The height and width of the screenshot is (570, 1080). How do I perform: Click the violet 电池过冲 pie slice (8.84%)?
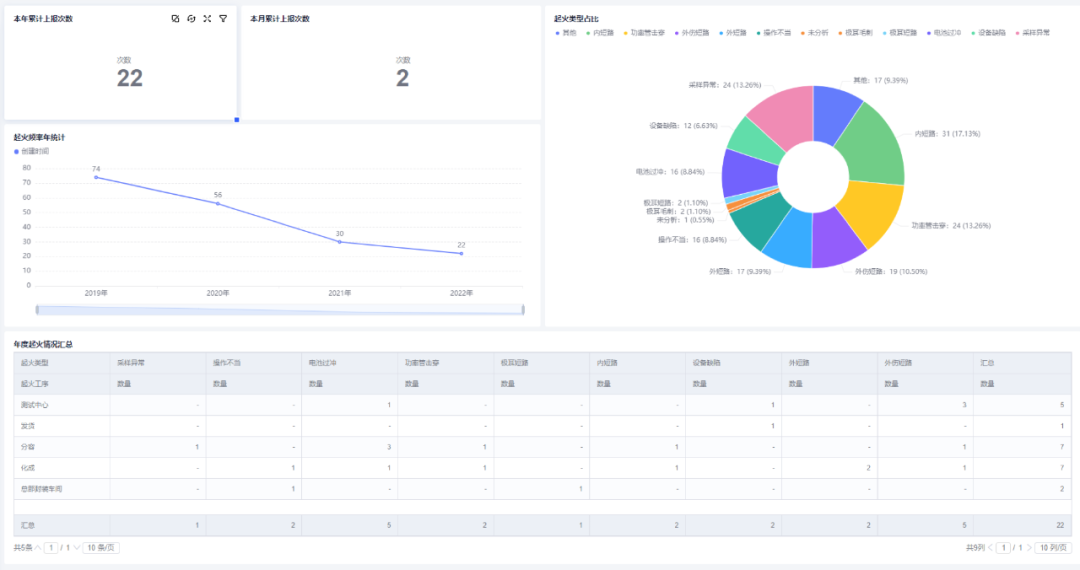[x=749, y=172]
